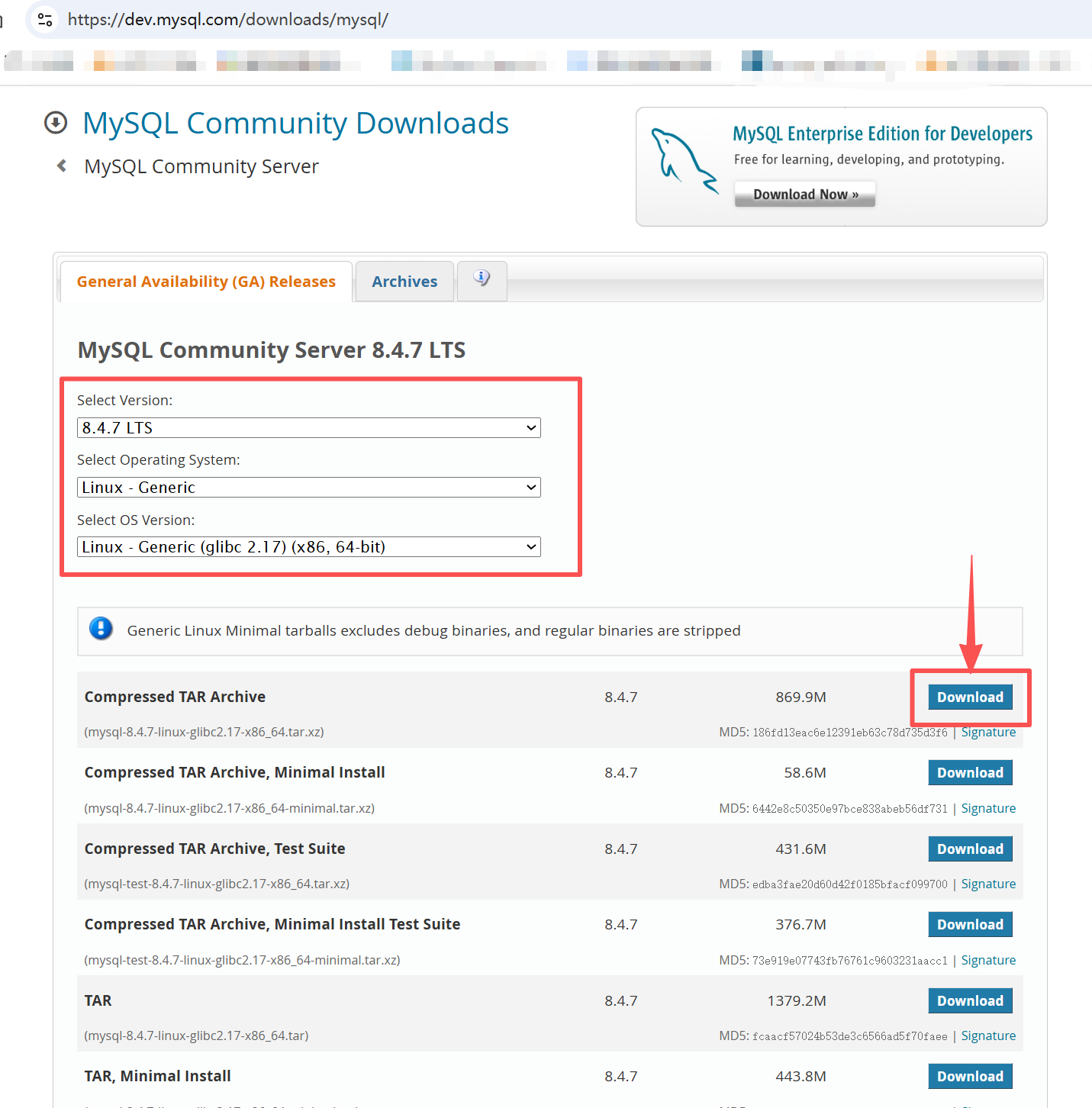Go back using arrow beside MySQL Community Server
Image resolution: width=1092 pixels, height=1108 pixels.
62,166
